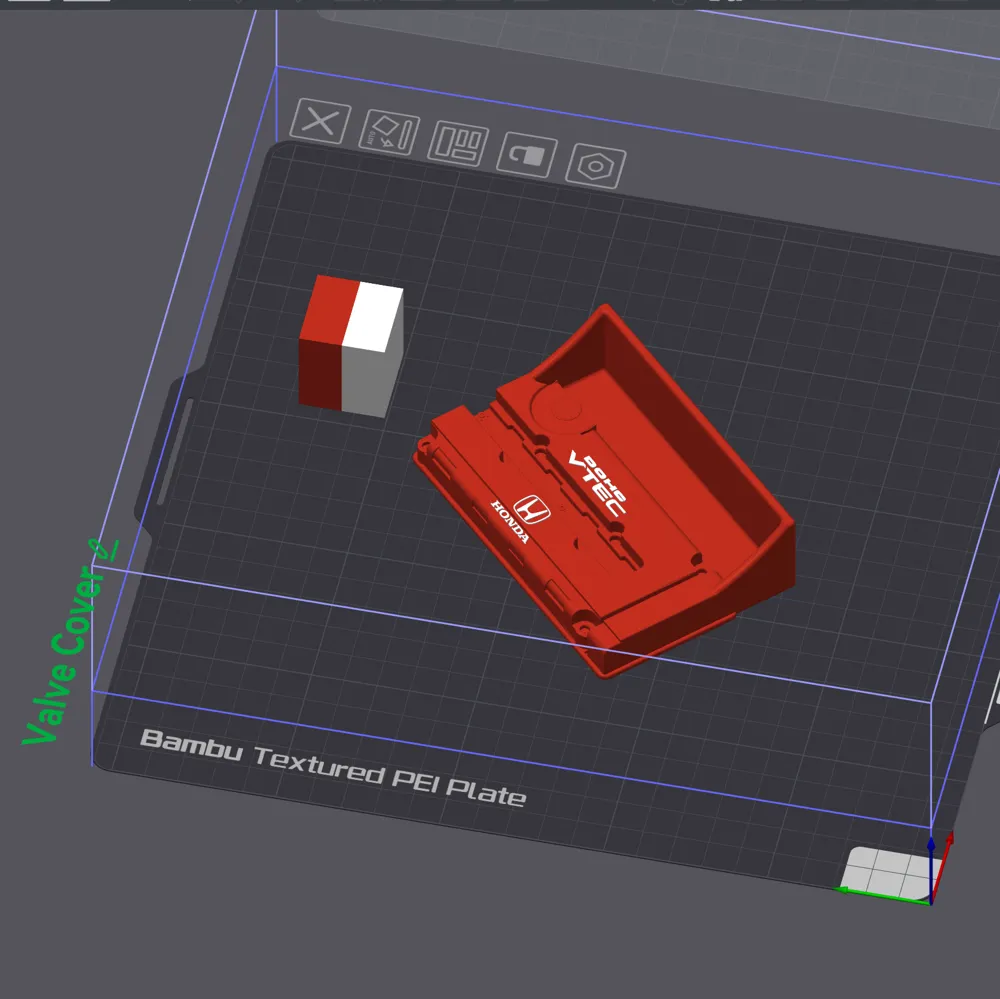Click the remove plate X icon
1000x999 pixels.
[320, 121]
